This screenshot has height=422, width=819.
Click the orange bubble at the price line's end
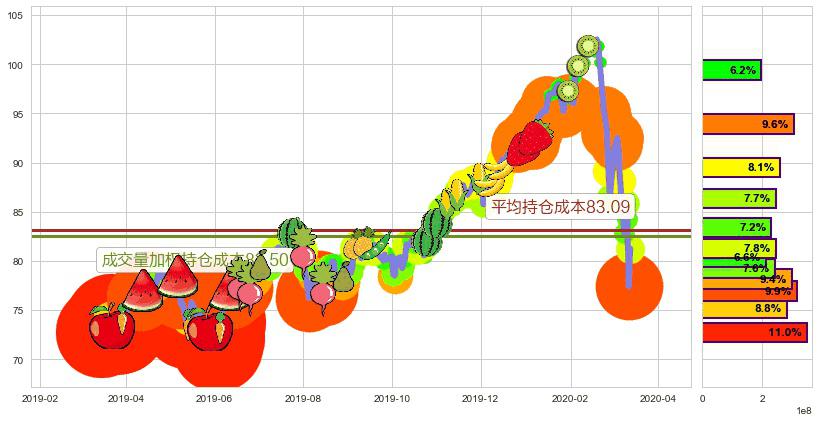tap(629, 286)
